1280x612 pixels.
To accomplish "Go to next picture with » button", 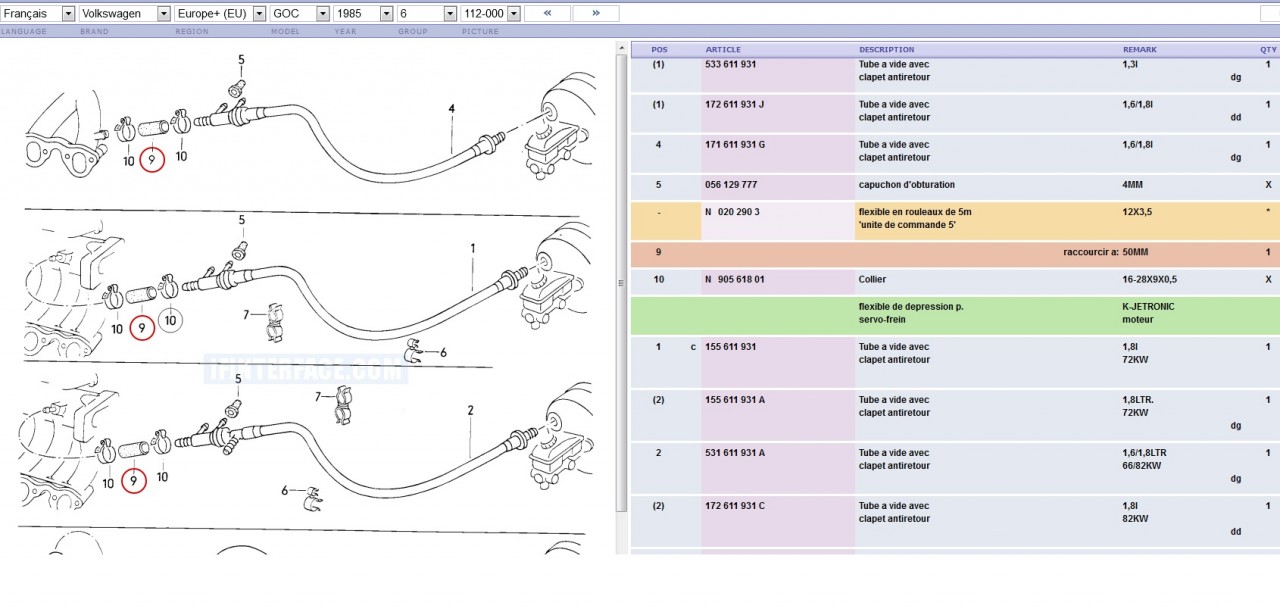I will 596,14.
